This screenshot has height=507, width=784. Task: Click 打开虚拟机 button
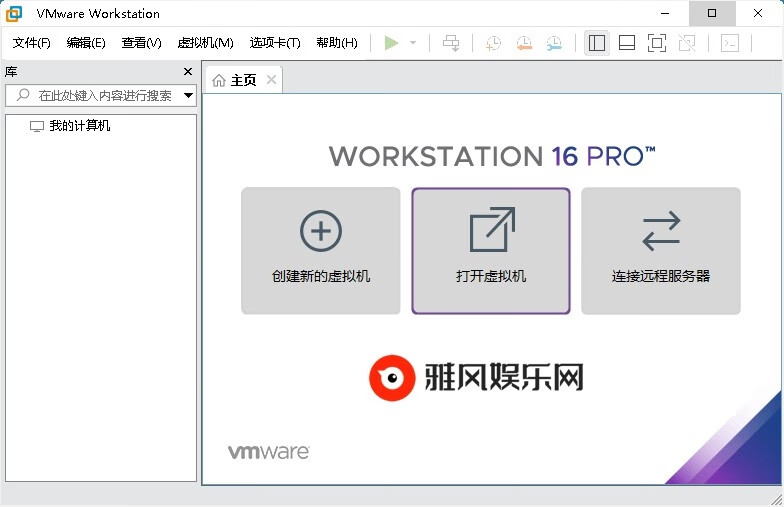coord(491,251)
